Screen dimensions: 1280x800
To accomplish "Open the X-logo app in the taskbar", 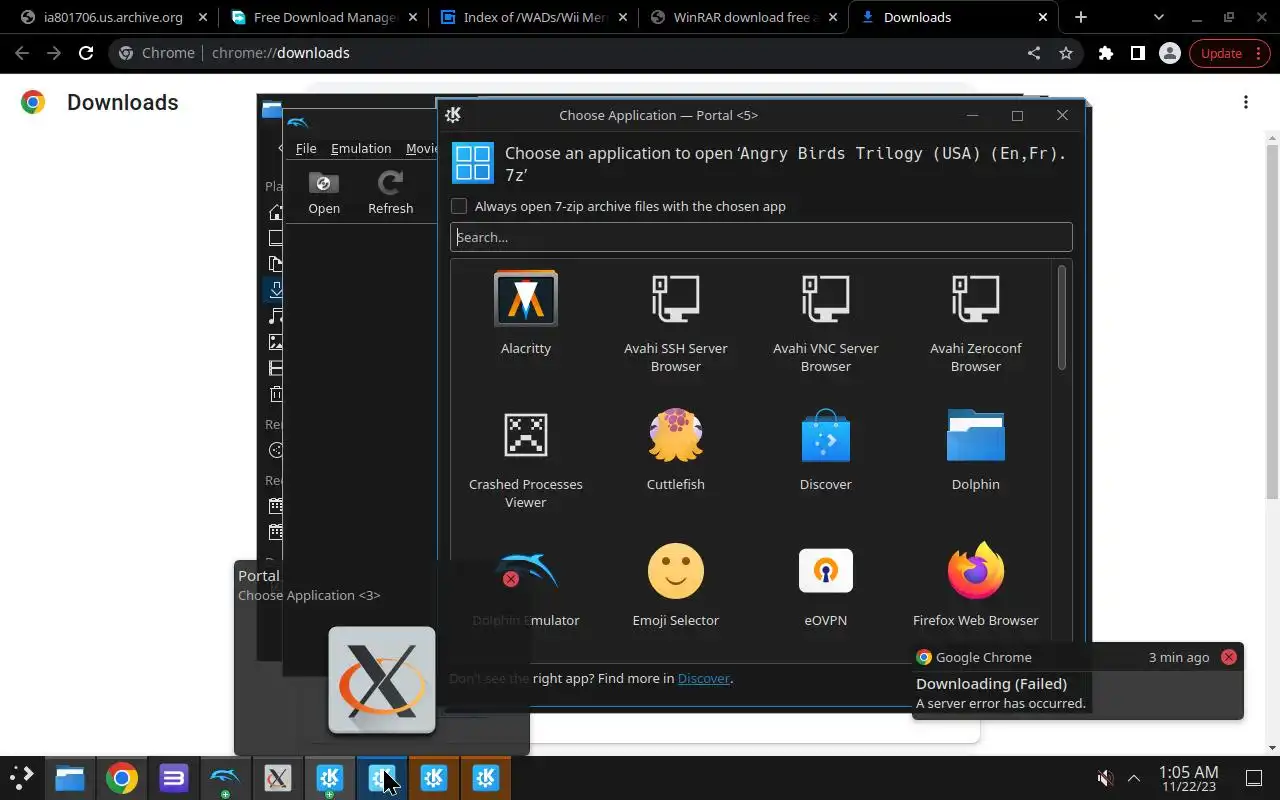I will (x=278, y=778).
